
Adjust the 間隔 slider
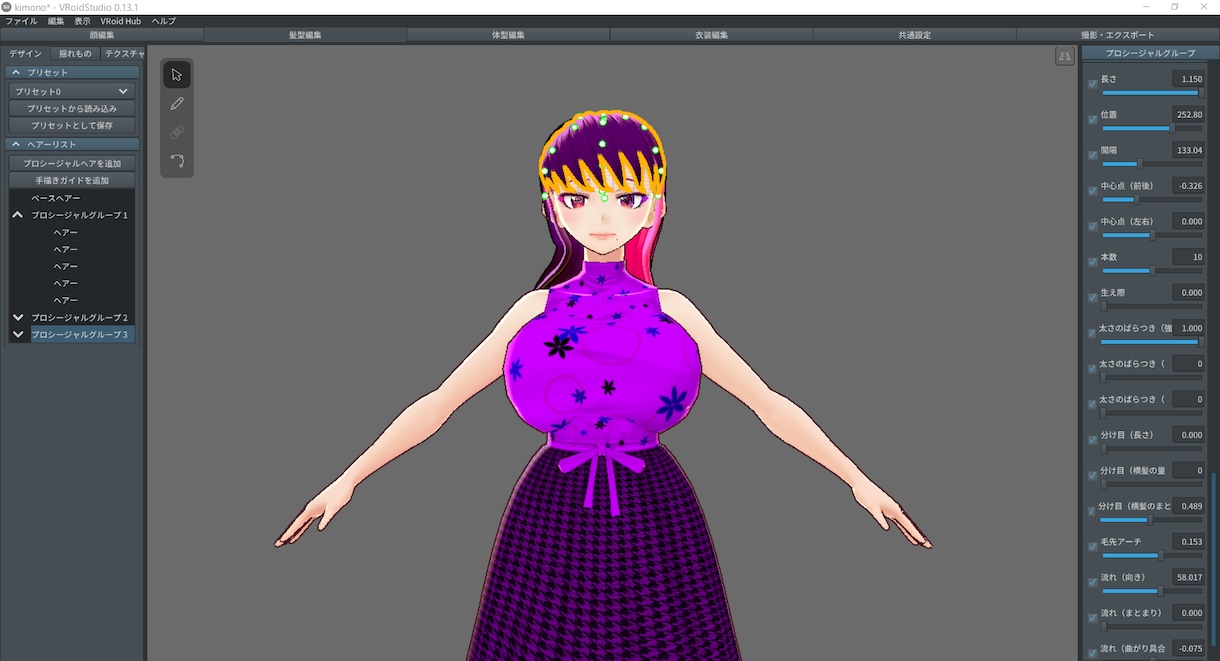(x=1152, y=164)
